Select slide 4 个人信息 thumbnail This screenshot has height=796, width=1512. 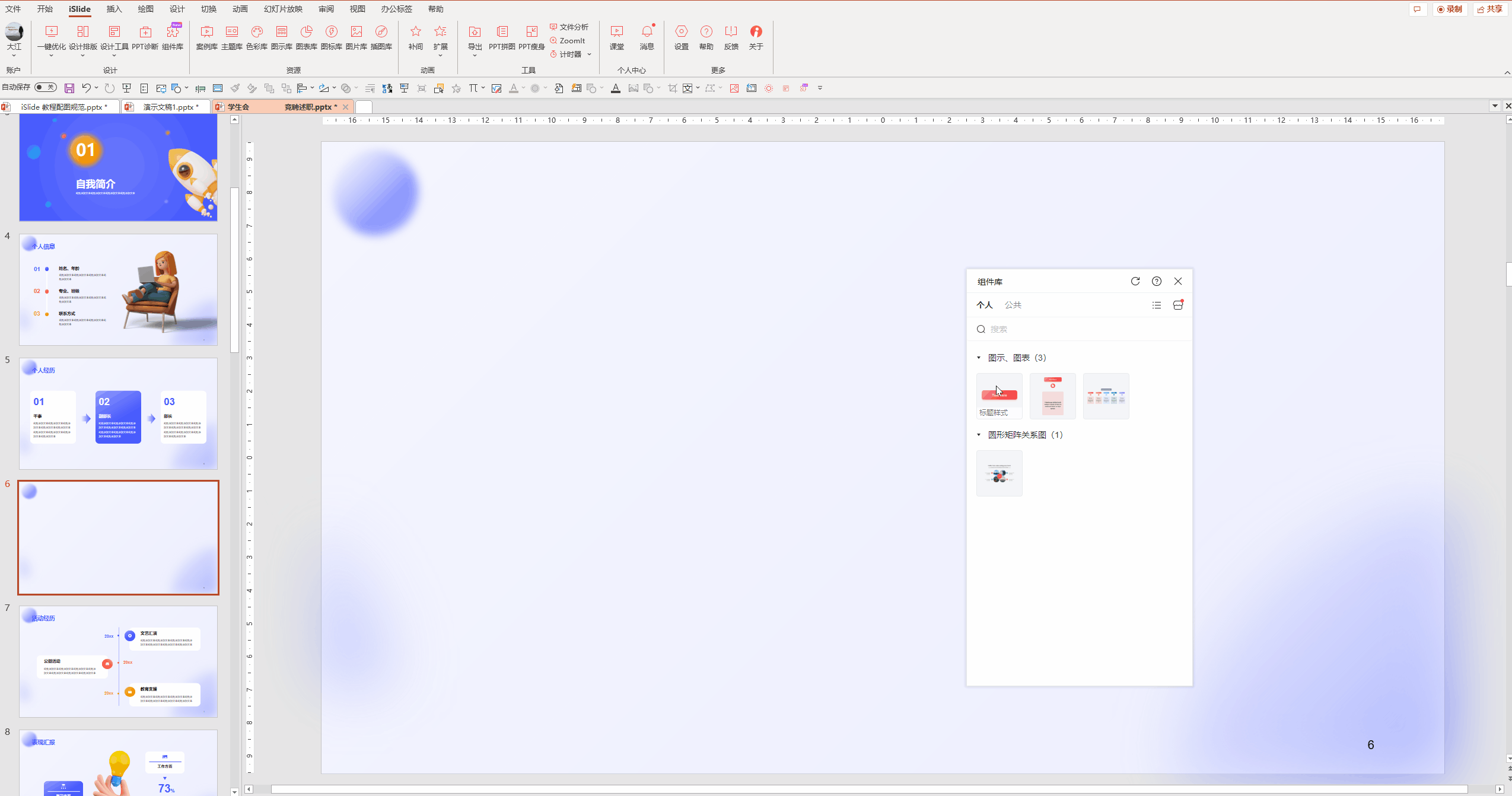(x=118, y=289)
